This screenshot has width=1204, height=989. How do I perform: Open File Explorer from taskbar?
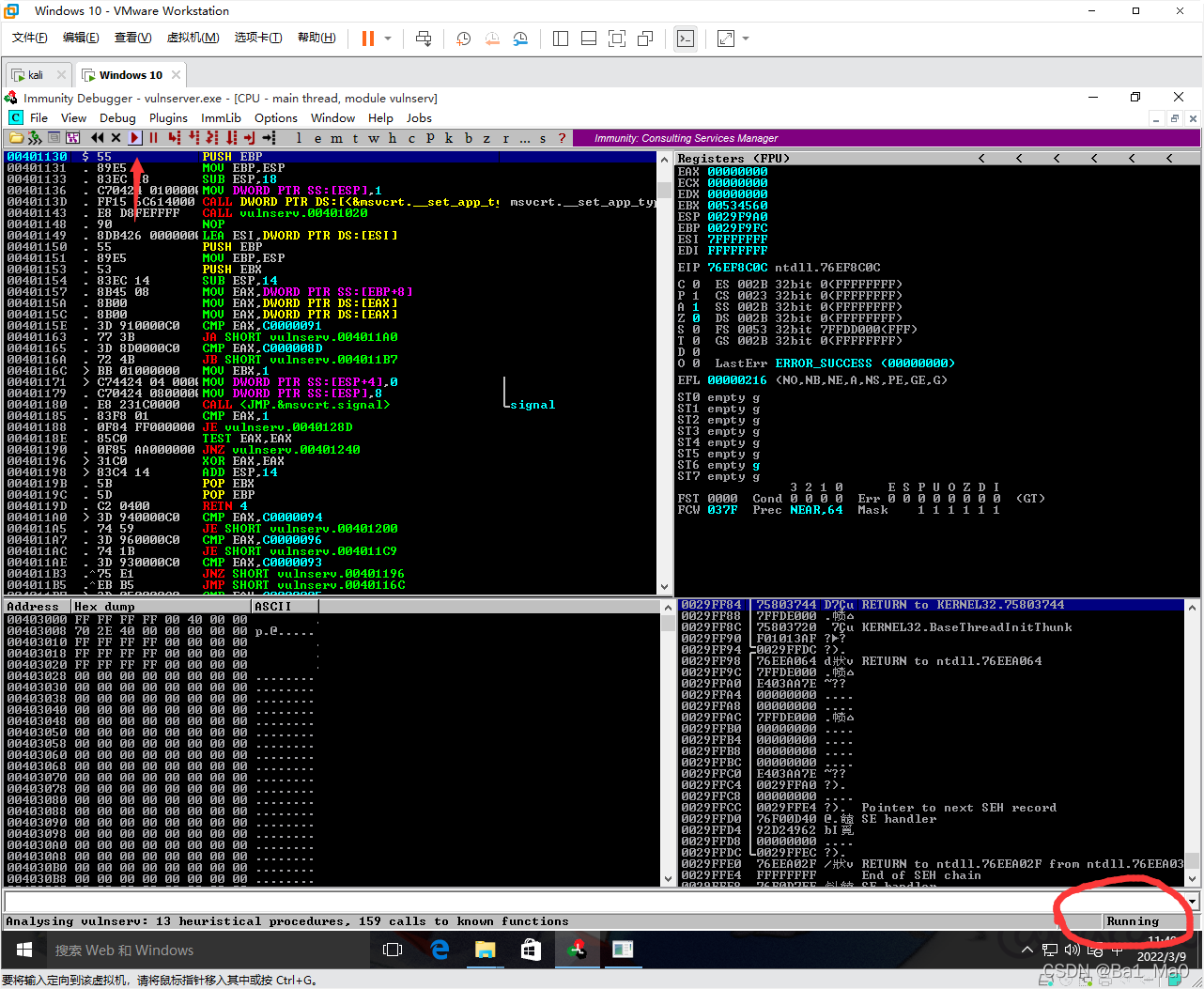pyautogui.click(x=485, y=950)
